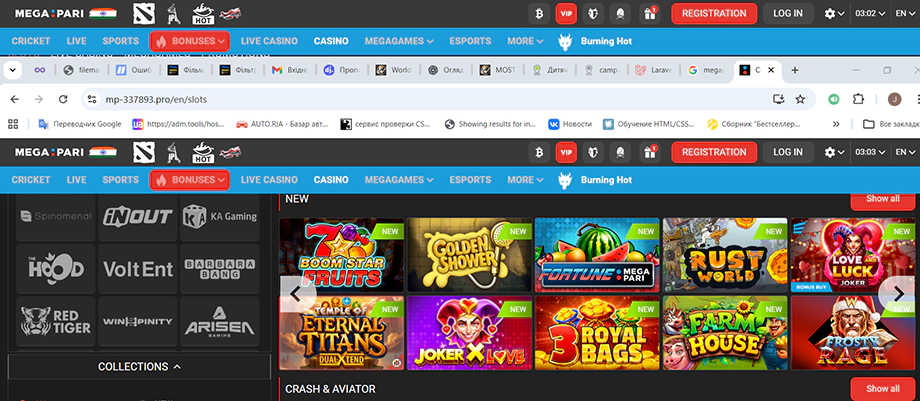Open the browser extensions puzzle icon
The height and width of the screenshot is (401, 920).
point(858,99)
